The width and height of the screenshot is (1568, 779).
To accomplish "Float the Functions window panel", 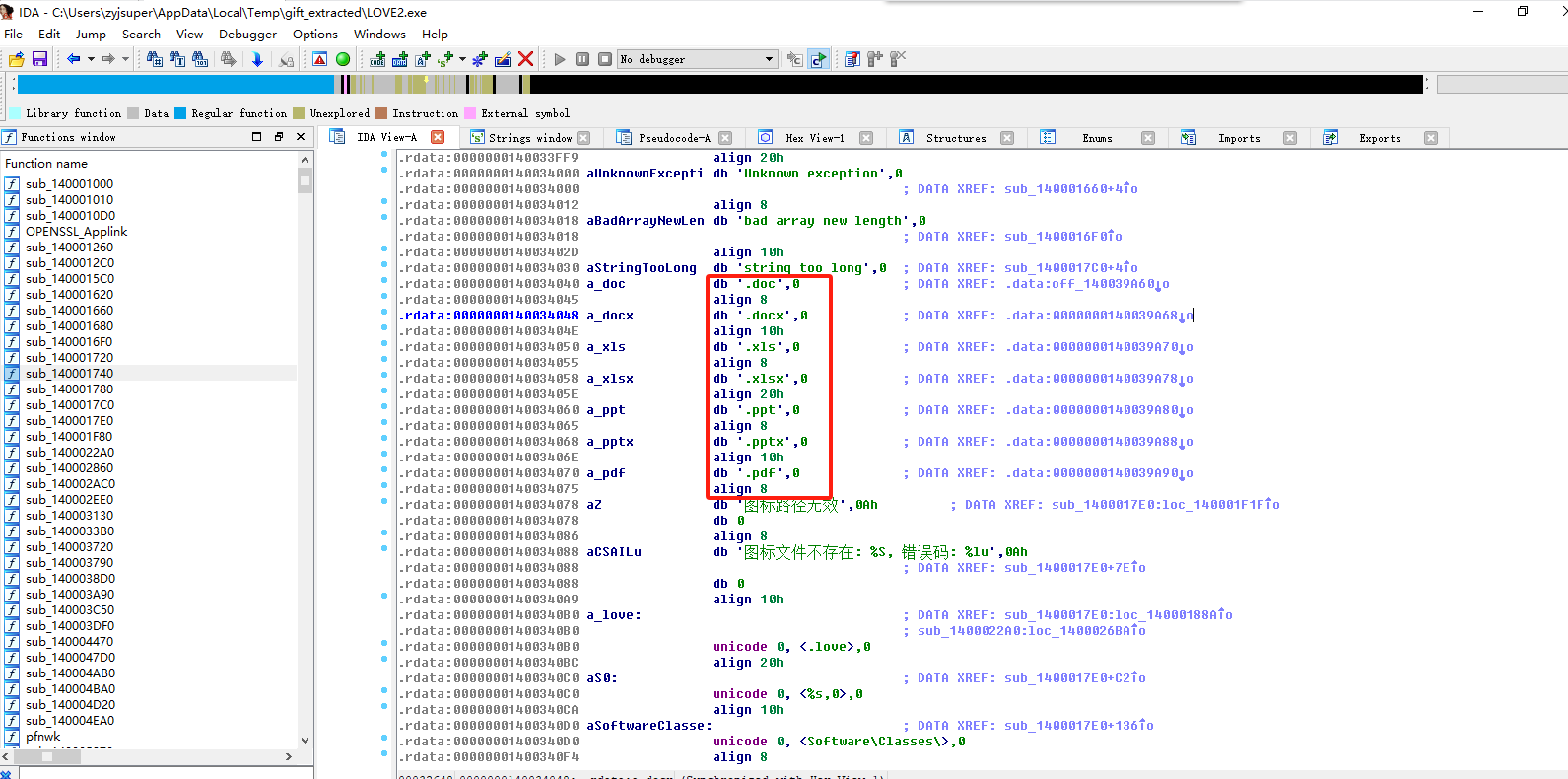I will tap(279, 137).
